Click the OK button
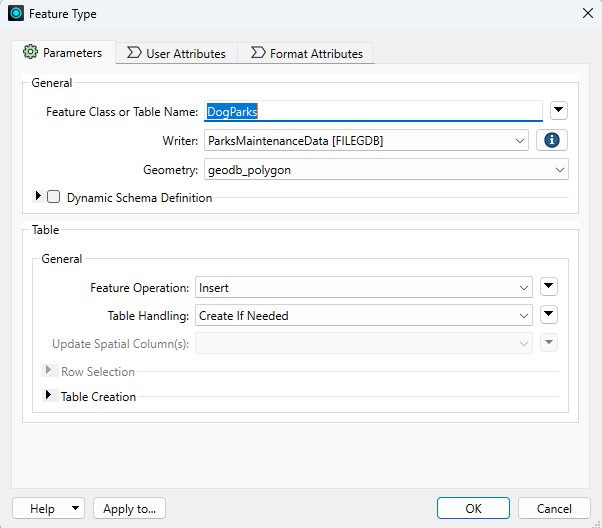Screen dimensions: 602x528 click(x=473, y=508)
